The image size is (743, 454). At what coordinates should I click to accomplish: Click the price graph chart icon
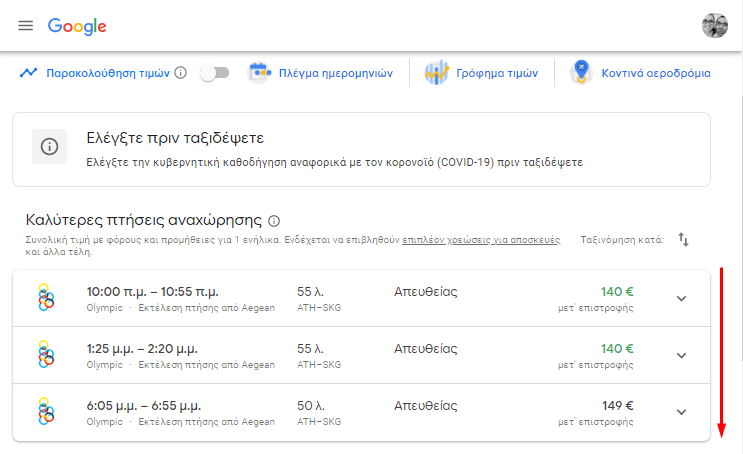[436, 73]
